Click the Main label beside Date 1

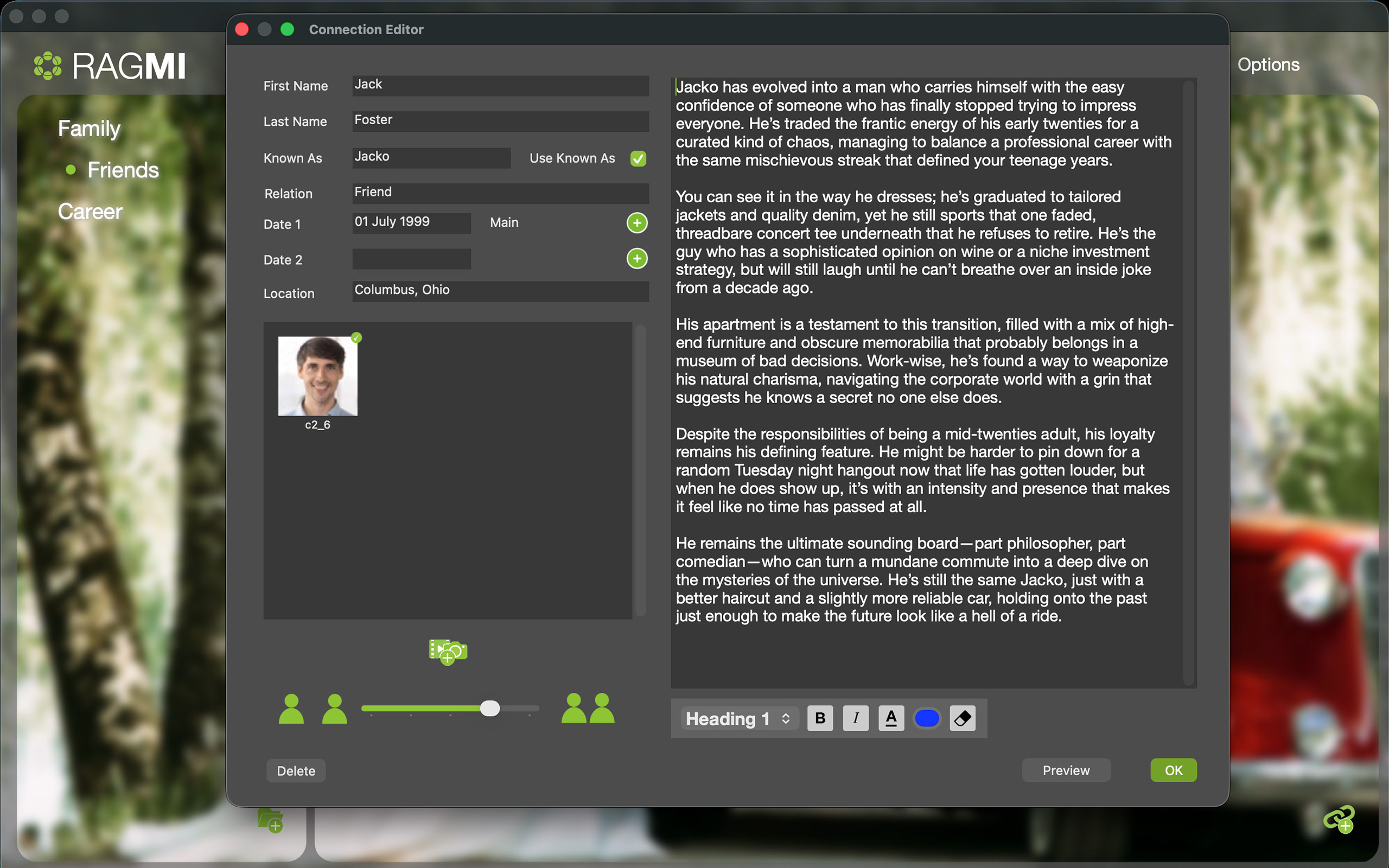pos(504,223)
